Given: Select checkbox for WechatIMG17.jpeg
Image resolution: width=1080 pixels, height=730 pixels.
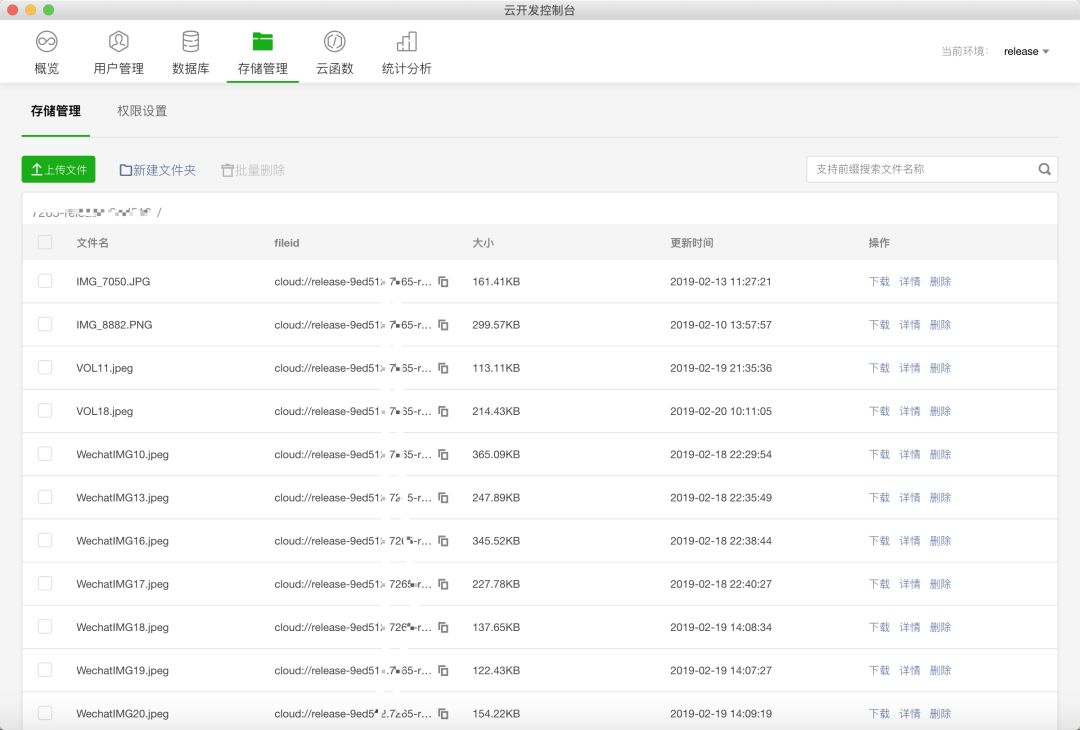Looking at the screenshot, I should tap(45, 583).
